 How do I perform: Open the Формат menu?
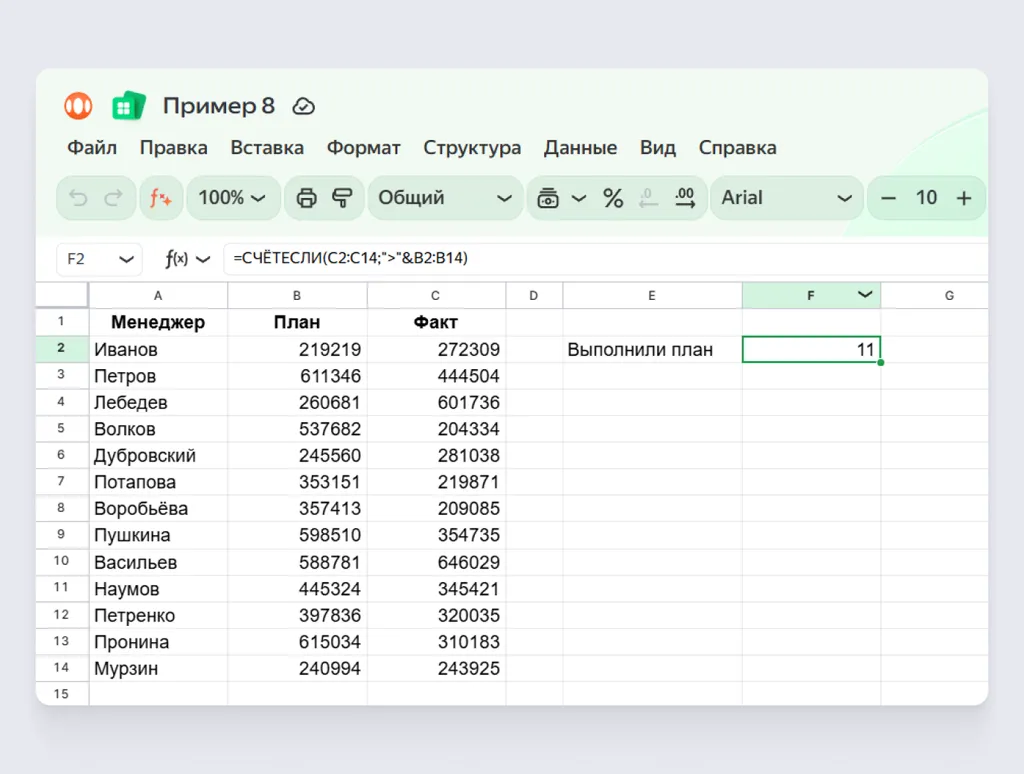coord(364,148)
